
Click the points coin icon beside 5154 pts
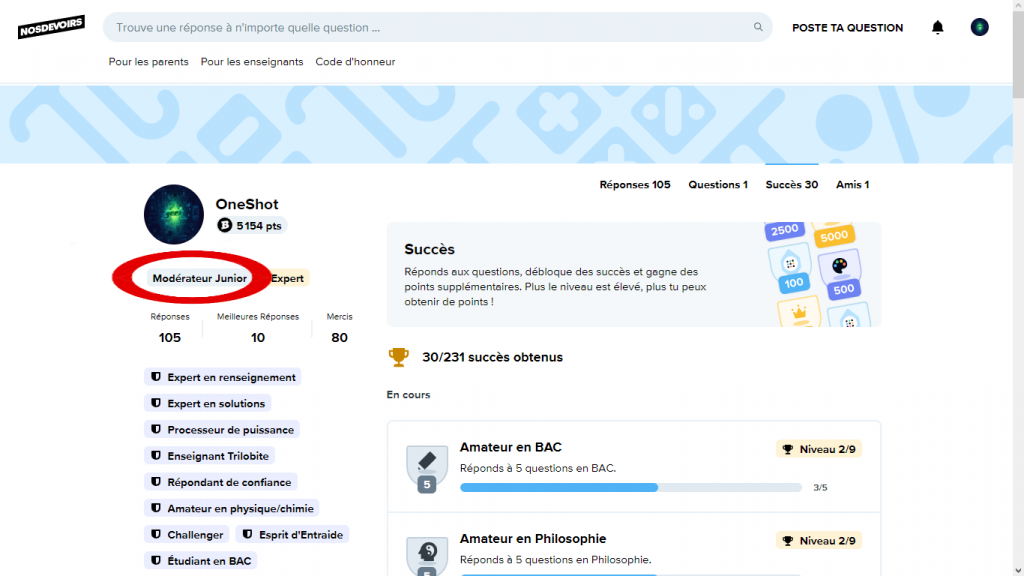click(225, 225)
